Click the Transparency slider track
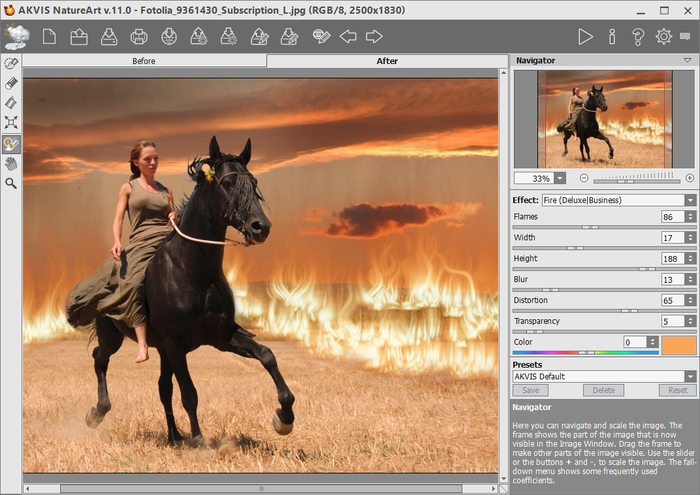 point(604,332)
